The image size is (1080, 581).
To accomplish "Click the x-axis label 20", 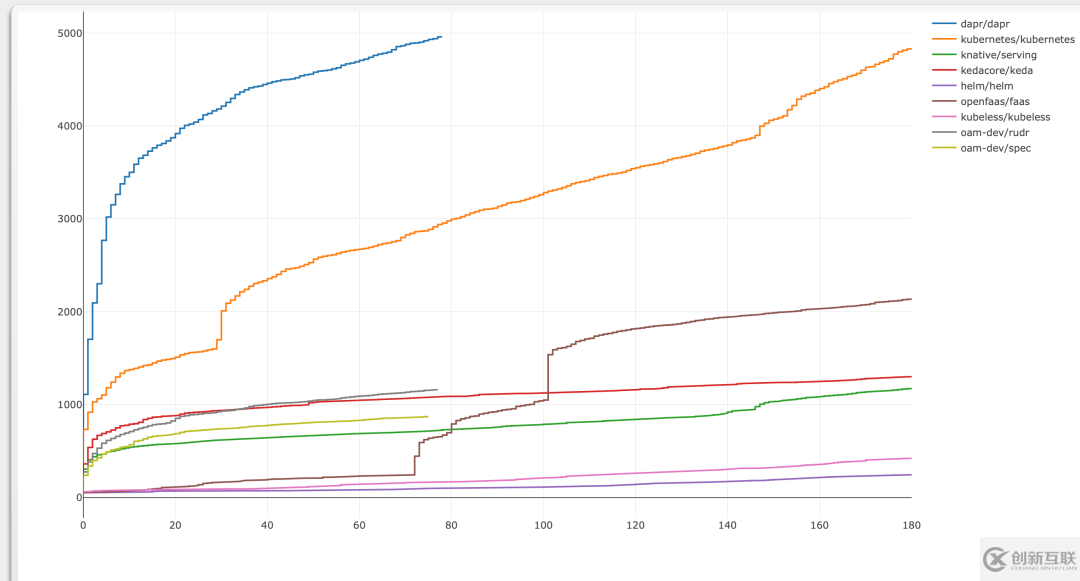I will tap(175, 525).
